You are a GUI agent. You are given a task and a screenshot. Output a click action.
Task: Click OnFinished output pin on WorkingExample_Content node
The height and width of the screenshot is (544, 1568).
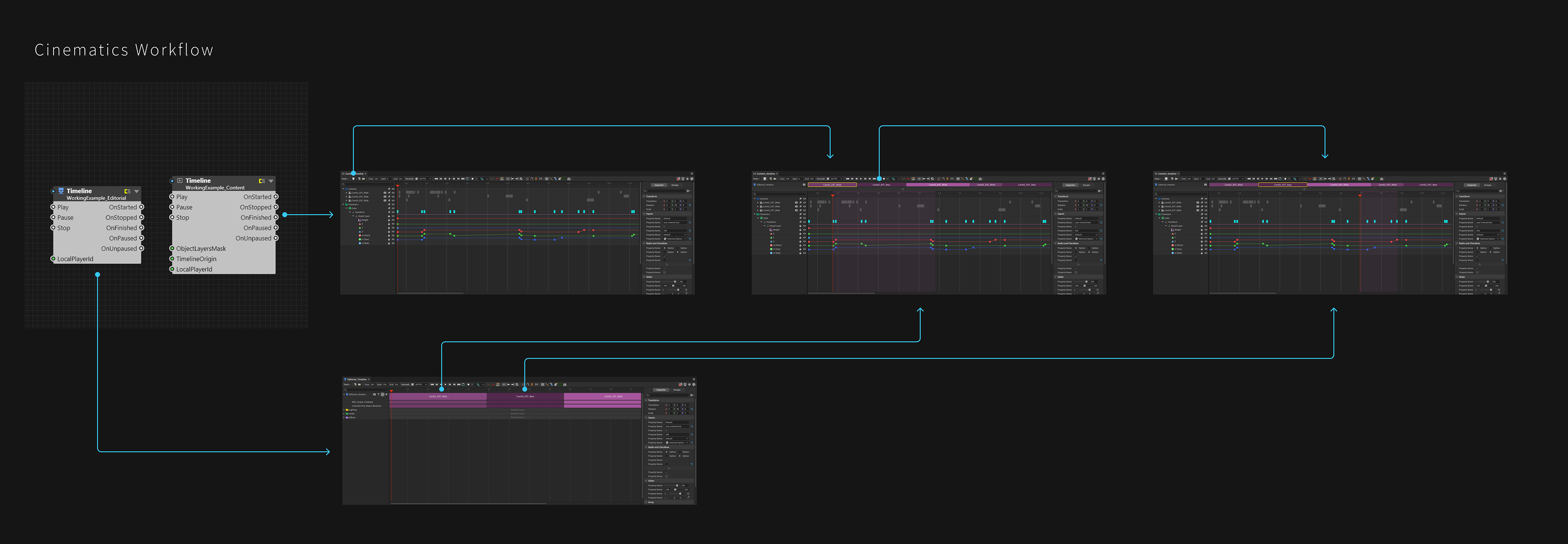[276, 217]
